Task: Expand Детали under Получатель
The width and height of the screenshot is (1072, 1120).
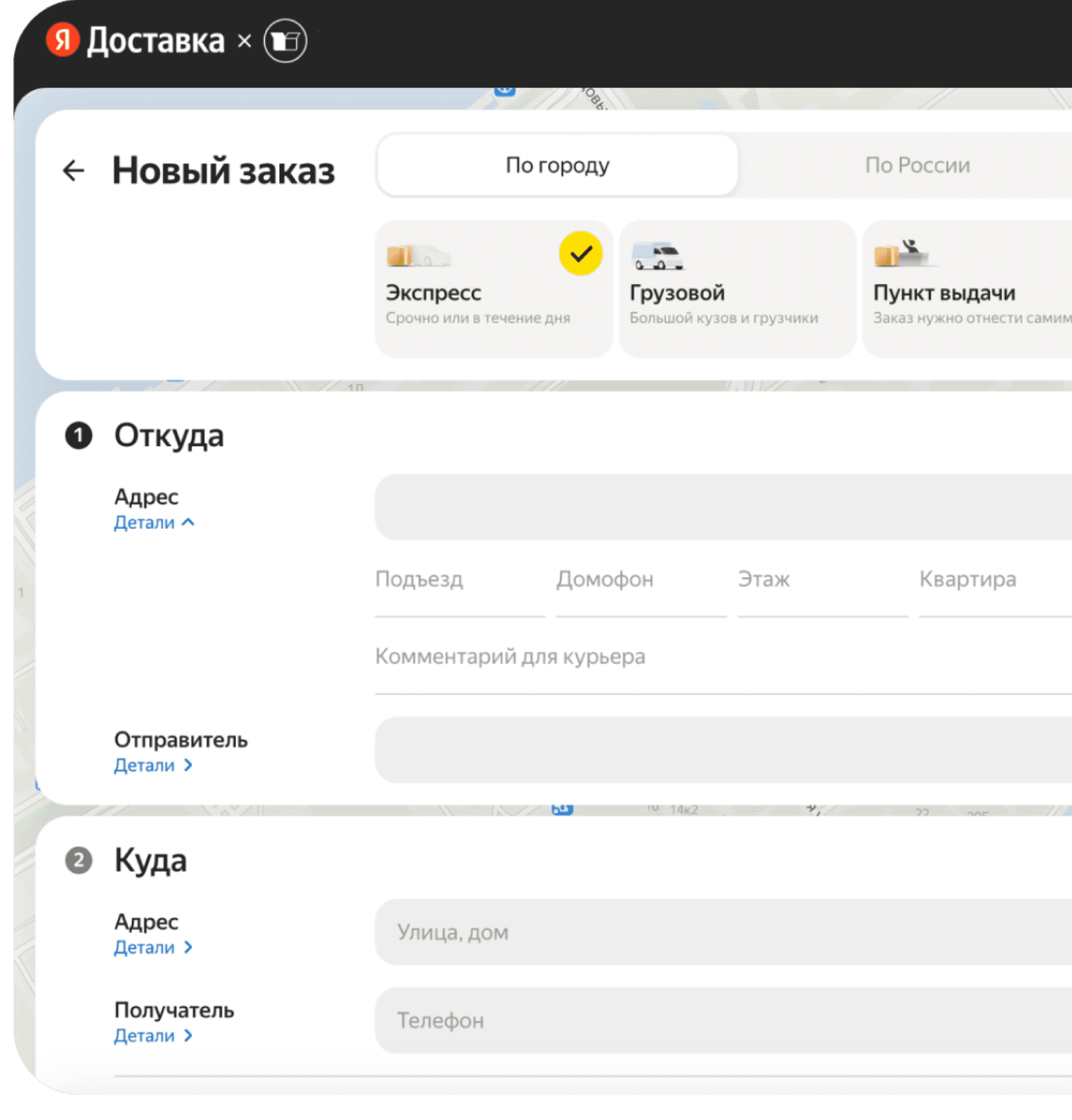Action: (153, 1035)
